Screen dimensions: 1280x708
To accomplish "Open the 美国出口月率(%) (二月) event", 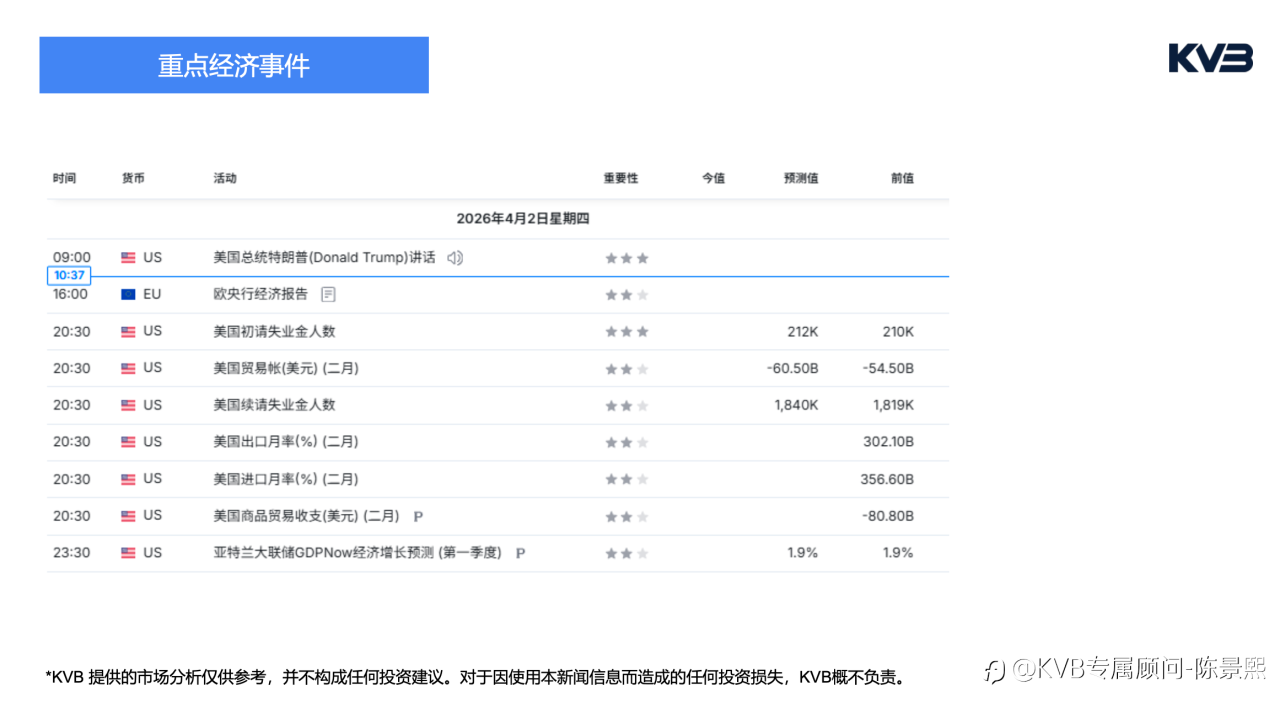I will pos(286,442).
